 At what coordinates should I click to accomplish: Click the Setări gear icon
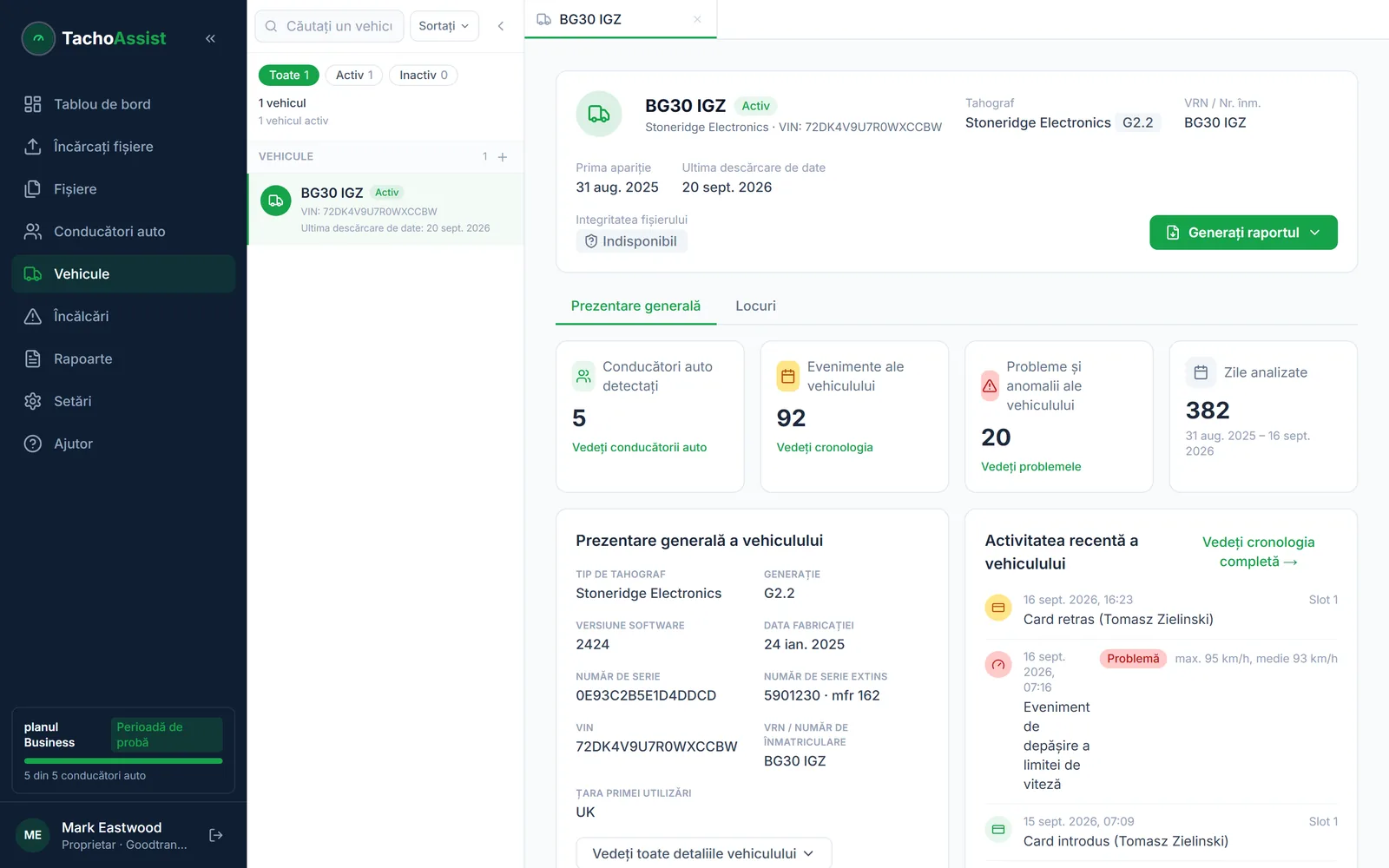[33, 402]
